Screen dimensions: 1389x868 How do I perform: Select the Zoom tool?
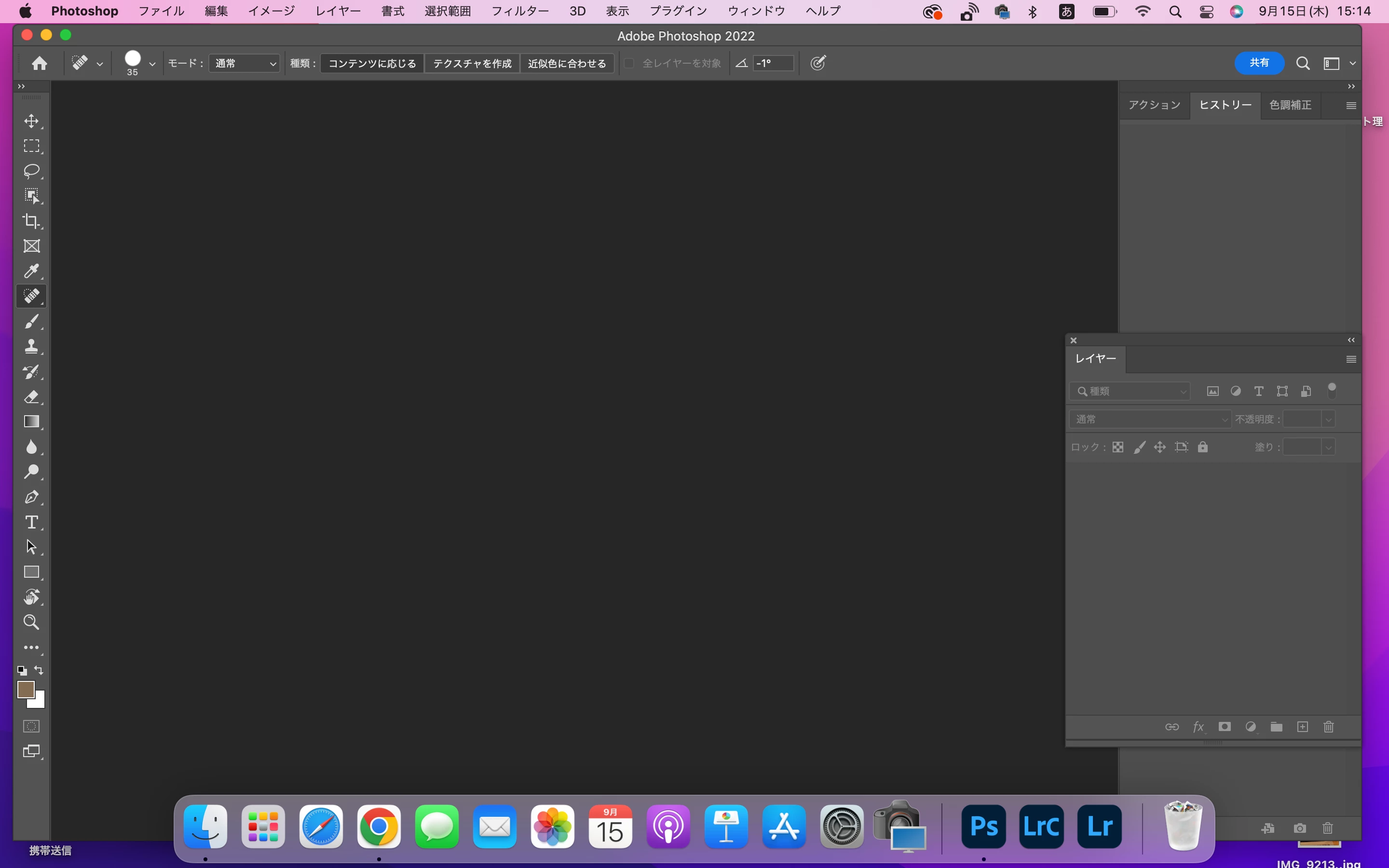pos(31,622)
